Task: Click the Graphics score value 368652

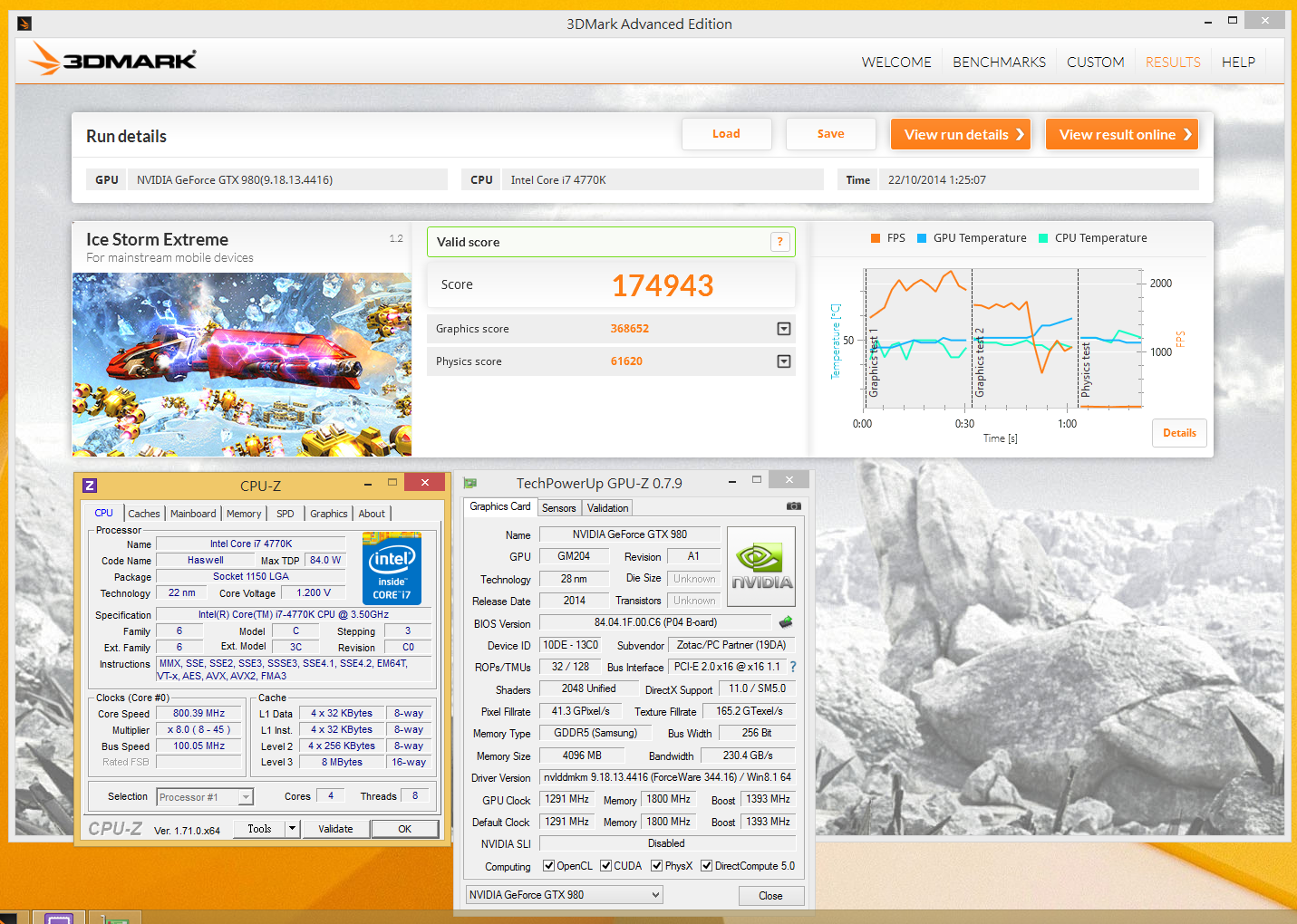Action: click(x=630, y=329)
